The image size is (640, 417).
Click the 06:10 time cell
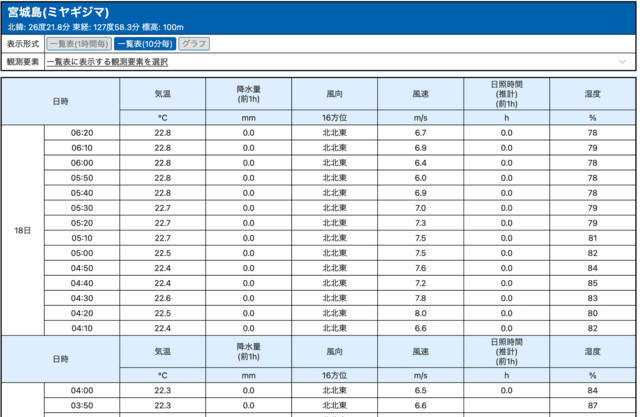tap(82, 148)
